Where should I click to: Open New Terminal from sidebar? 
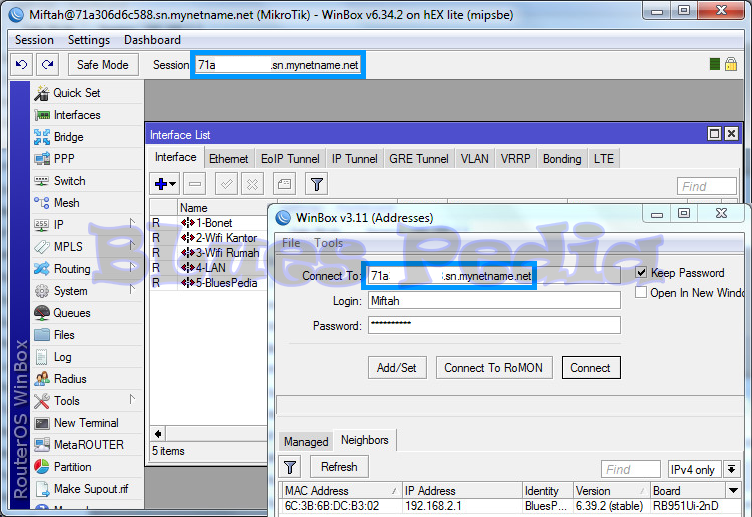(87, 423)
